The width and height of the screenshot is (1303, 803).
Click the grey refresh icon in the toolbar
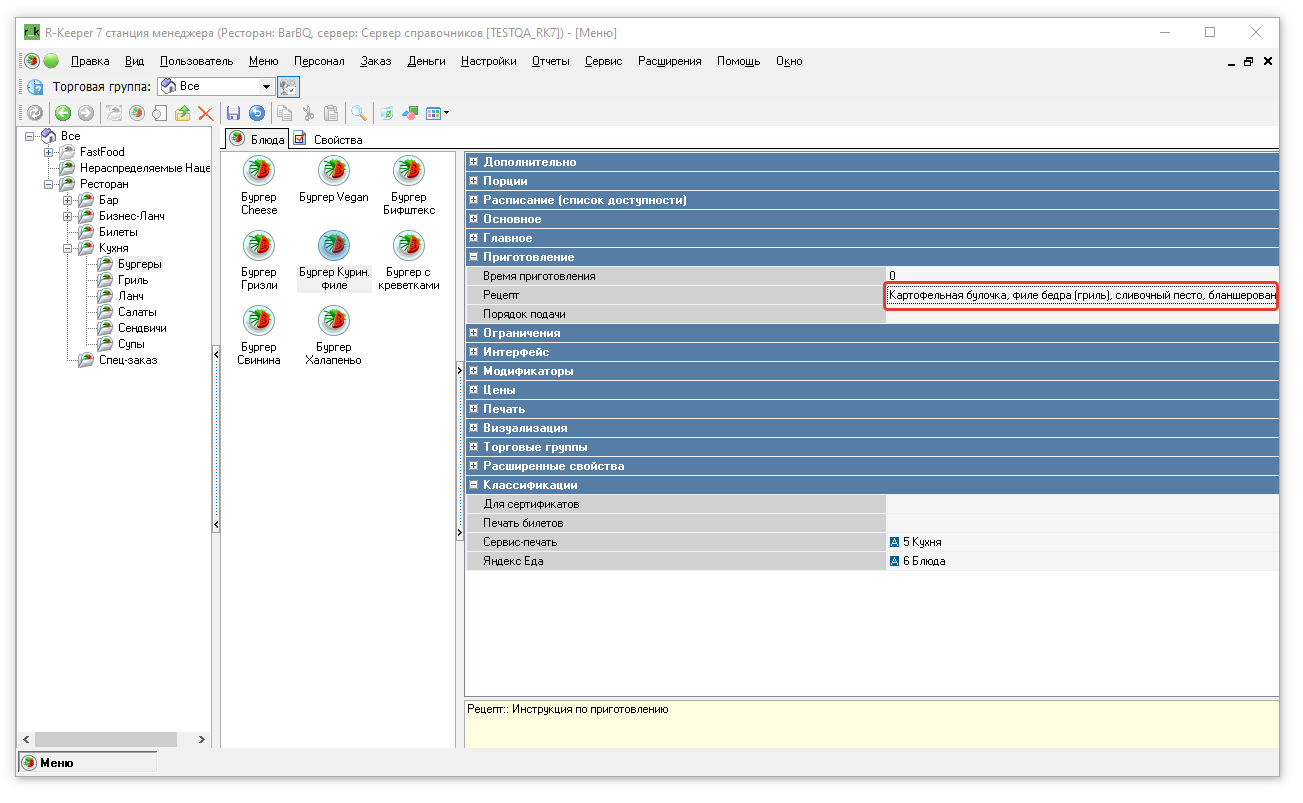[35, 113]
